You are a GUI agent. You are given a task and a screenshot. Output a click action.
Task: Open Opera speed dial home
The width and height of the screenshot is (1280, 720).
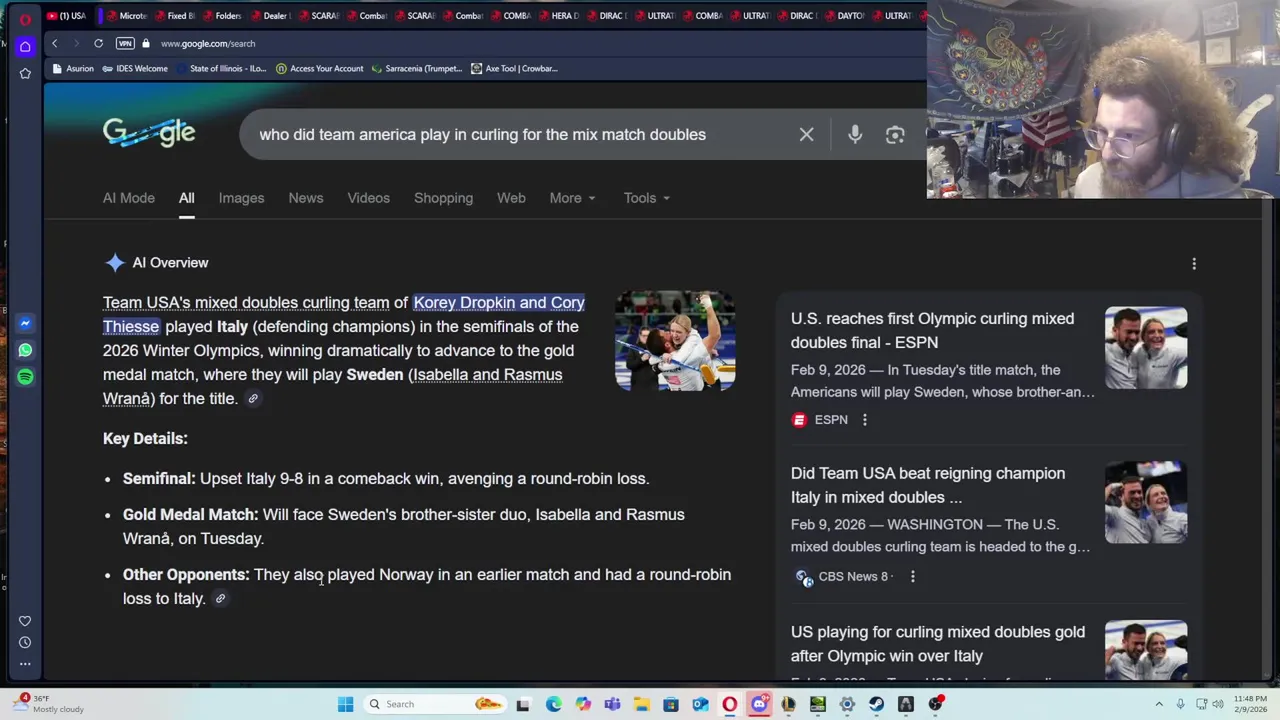[25, 46]
